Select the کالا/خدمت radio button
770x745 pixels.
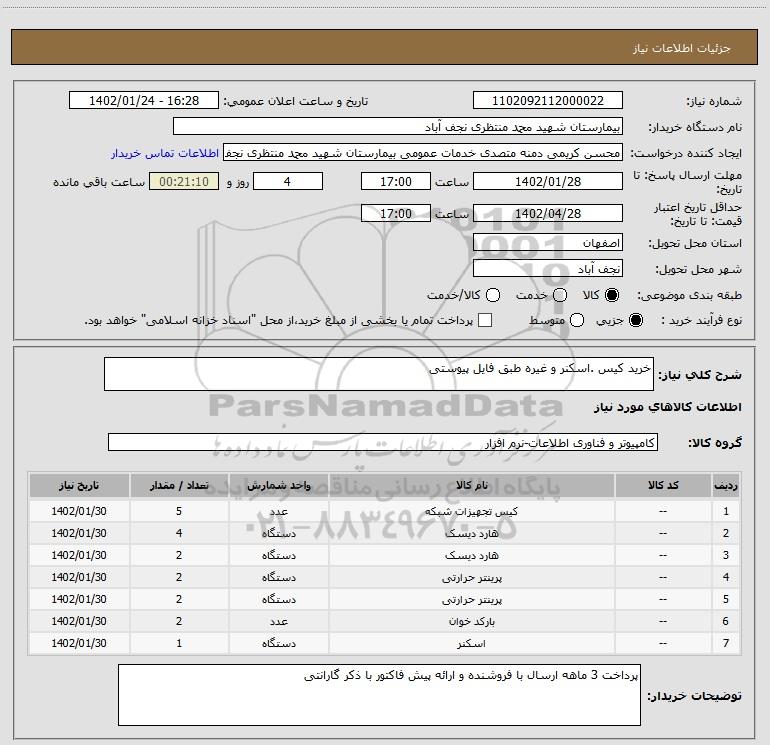[x=493, y=296]
